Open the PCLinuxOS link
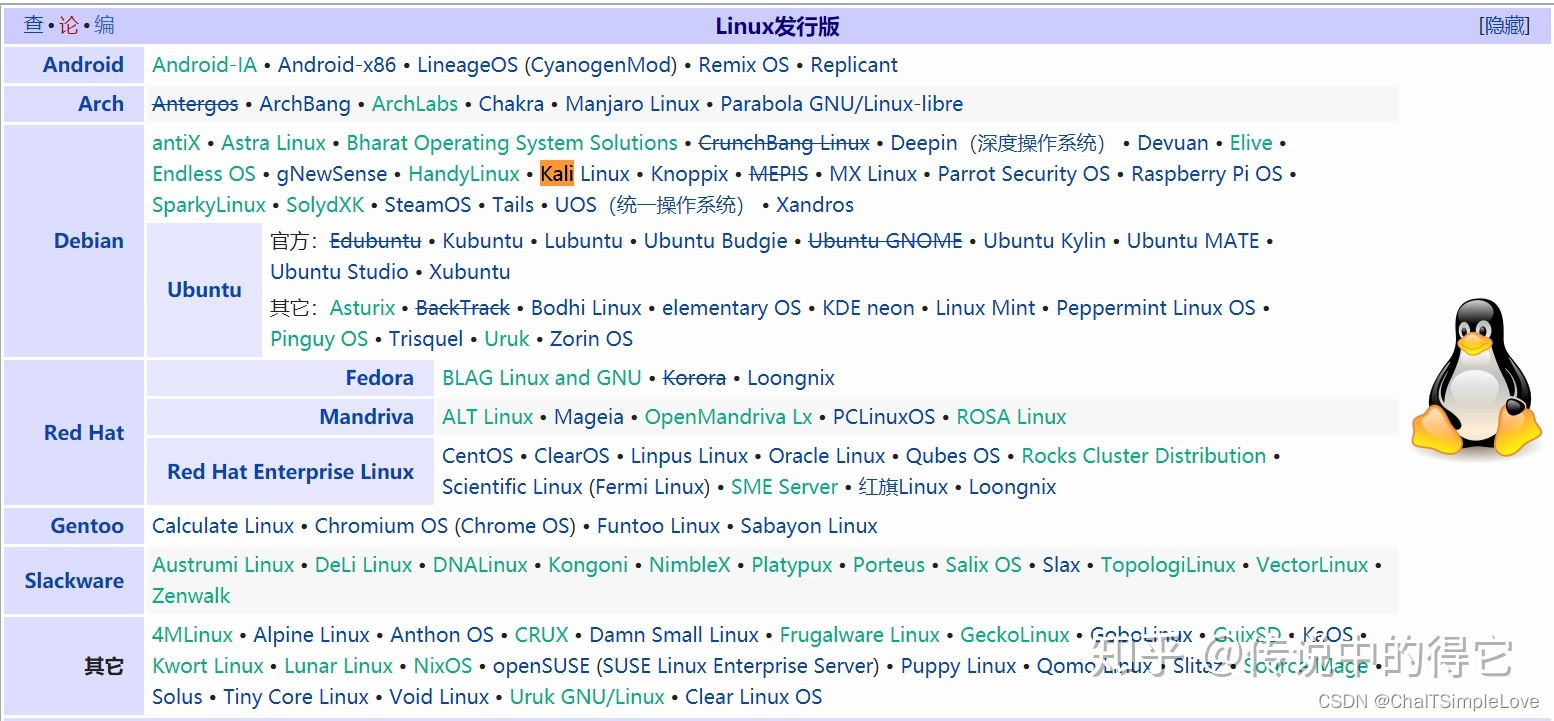The height and width of the screenshot is (721, 1554). click(x=883, y=417)
